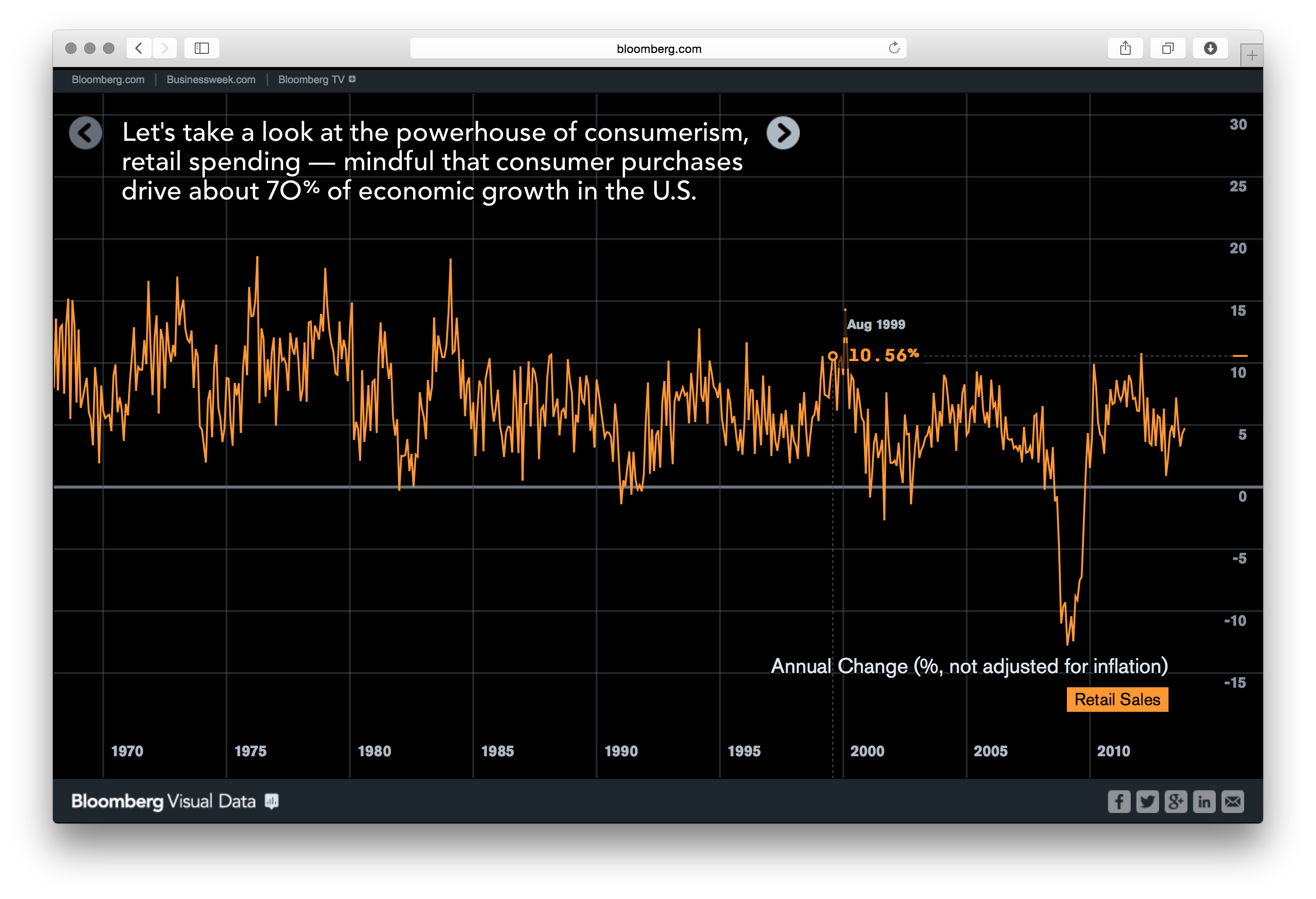This screenshot has width=1316, height=899.
Task: Switch to the Businessweek.com site
Action: [210, 79]
